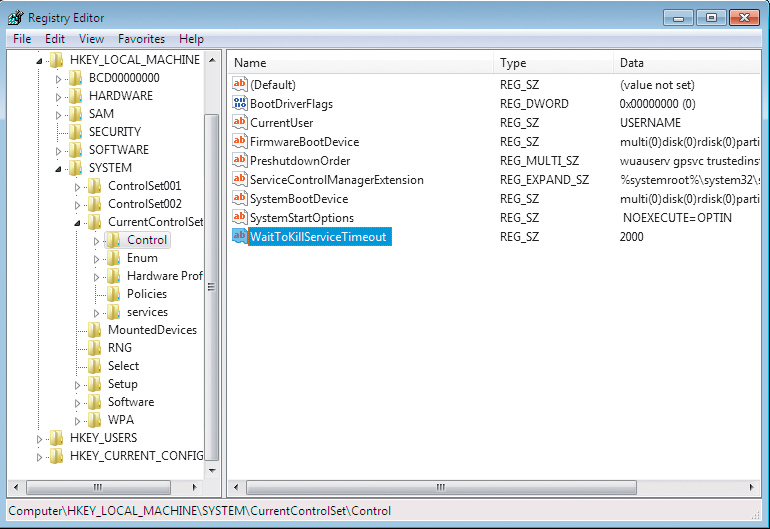Collapse the SYSTEM key node
Viewport: 770px width, 529px height.
pyautogui.click(x=59, y=168)
